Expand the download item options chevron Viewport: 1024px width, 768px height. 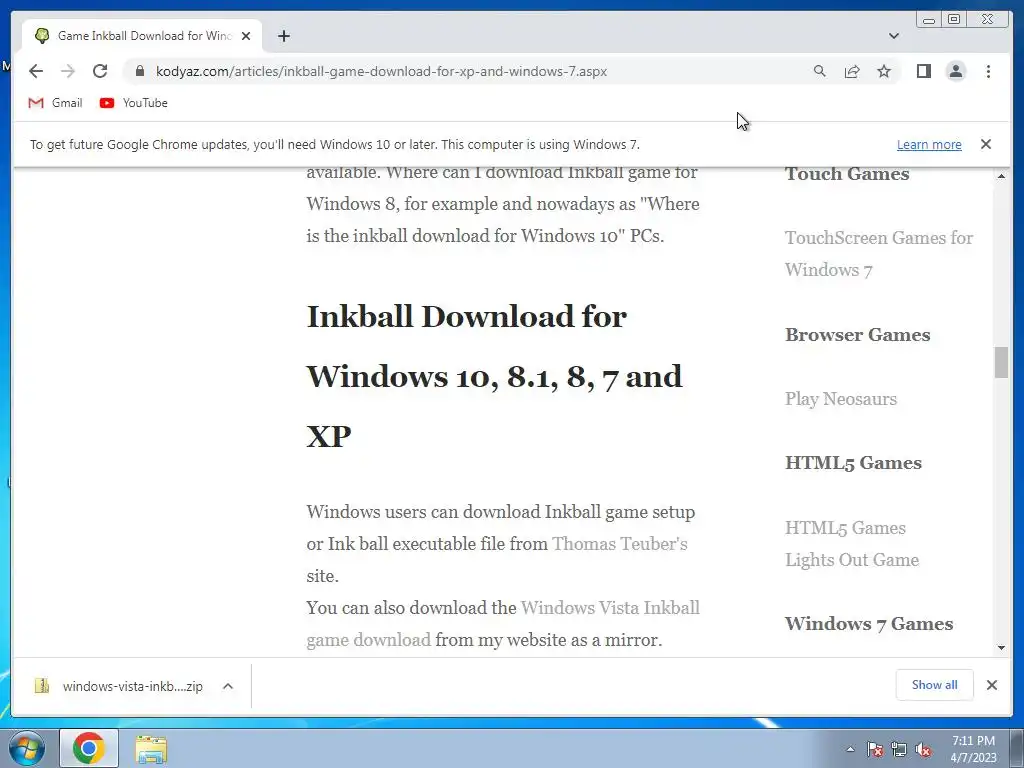coord(228,686)
